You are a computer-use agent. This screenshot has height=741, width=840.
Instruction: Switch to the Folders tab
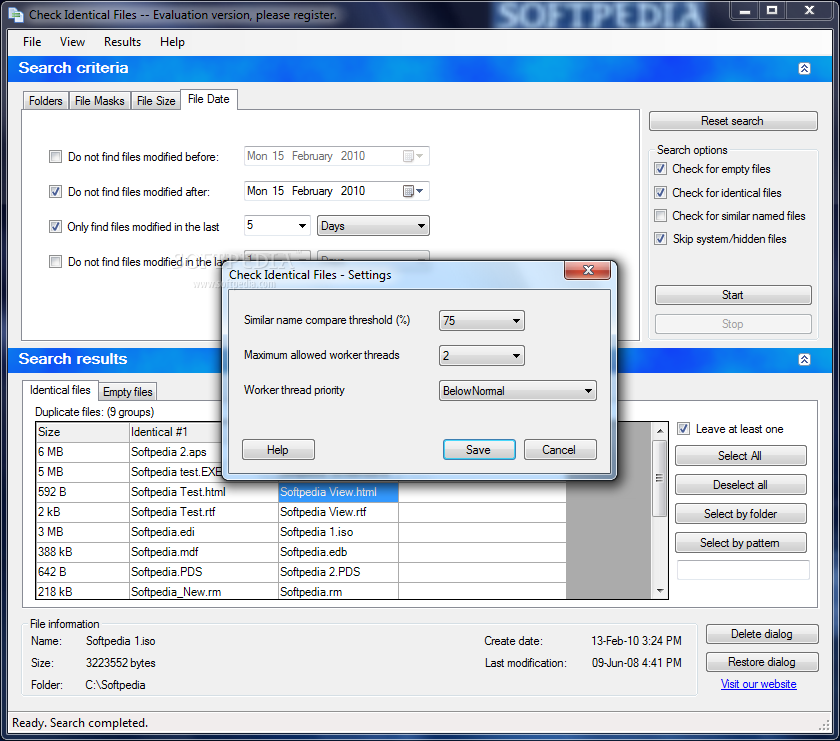click(x=46, y=101)
